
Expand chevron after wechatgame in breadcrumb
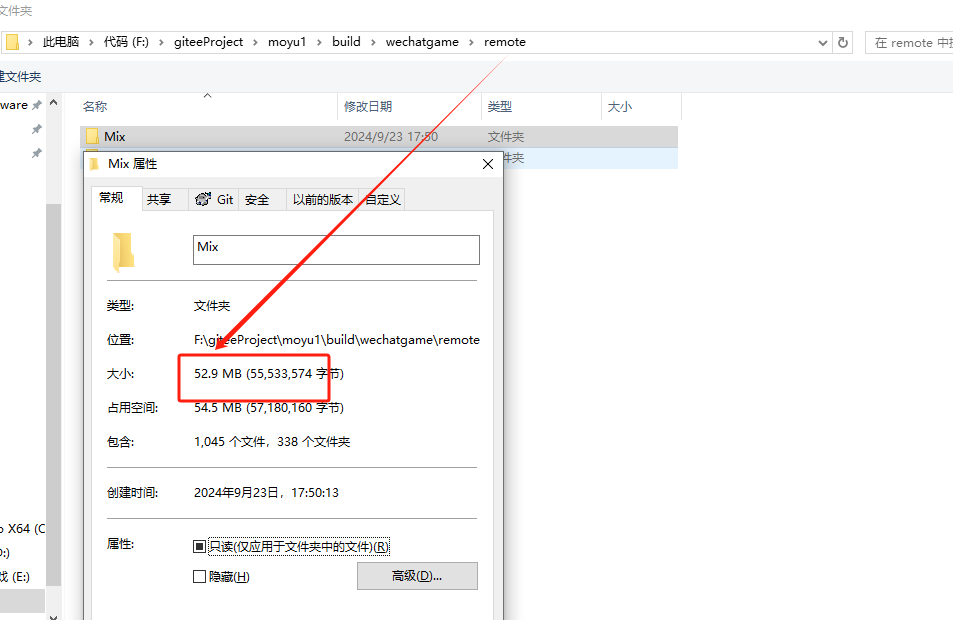[471, 43]
